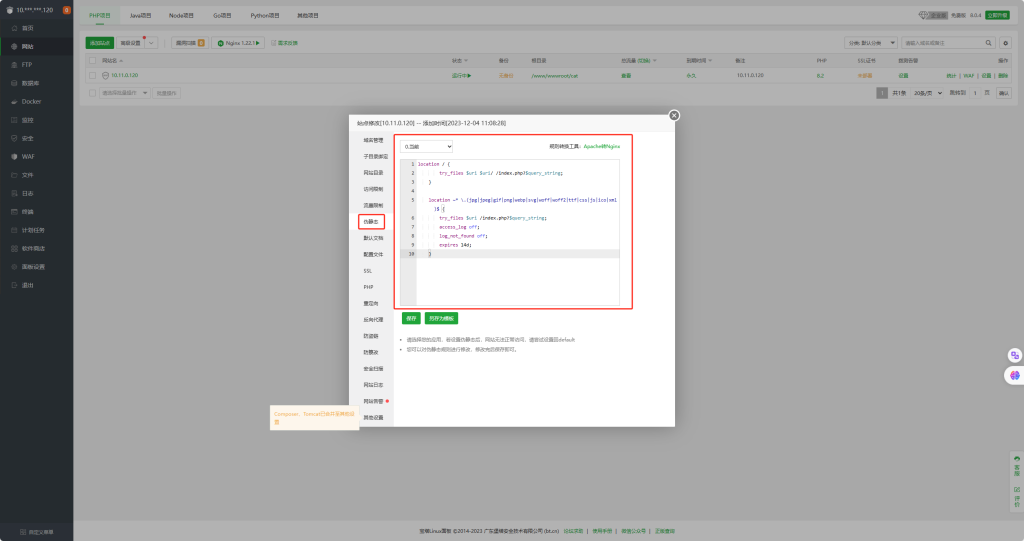Viewport: 1024px width, 541px height.
Task: Switch to the 其他项目 tab
Action: [x=308, y=15]
